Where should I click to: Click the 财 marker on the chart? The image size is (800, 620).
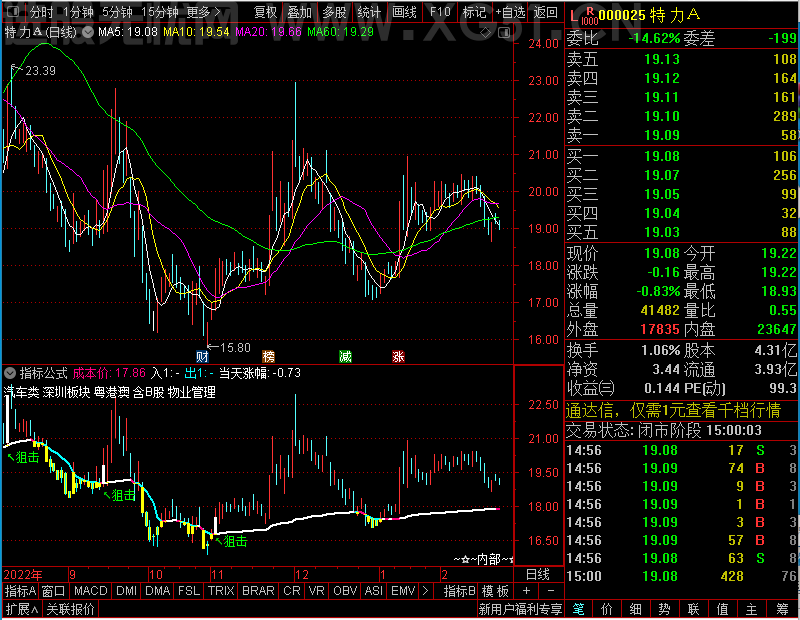click(202, 356)
